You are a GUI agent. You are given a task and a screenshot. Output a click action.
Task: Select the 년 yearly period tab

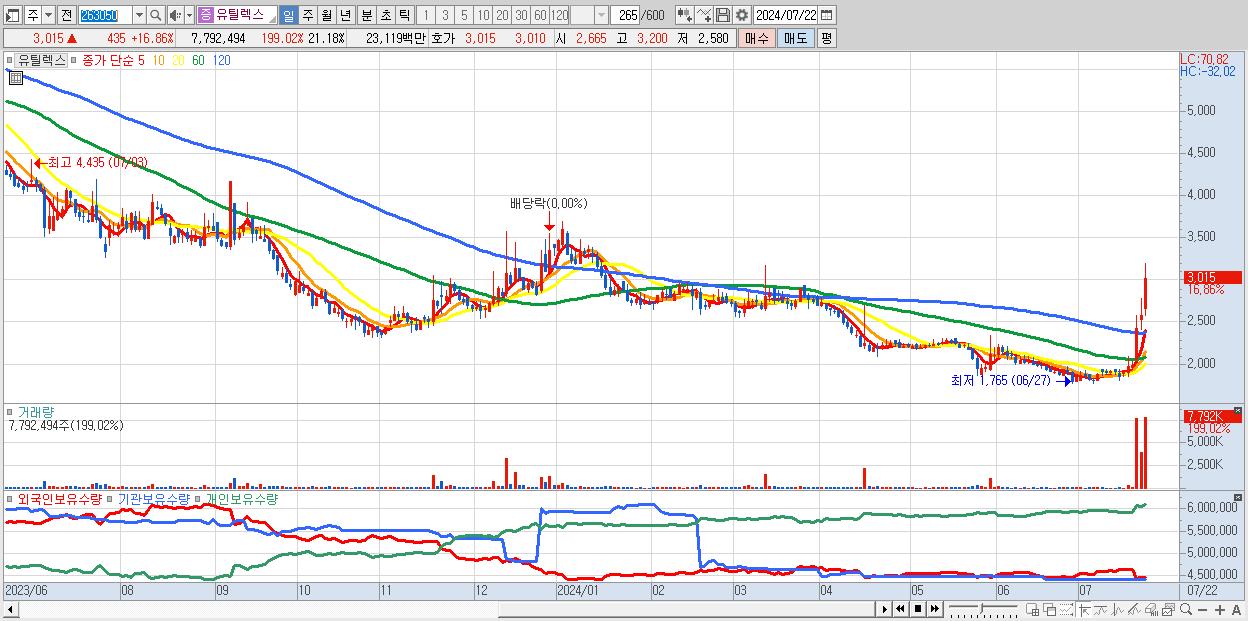(x=345, y=15)
